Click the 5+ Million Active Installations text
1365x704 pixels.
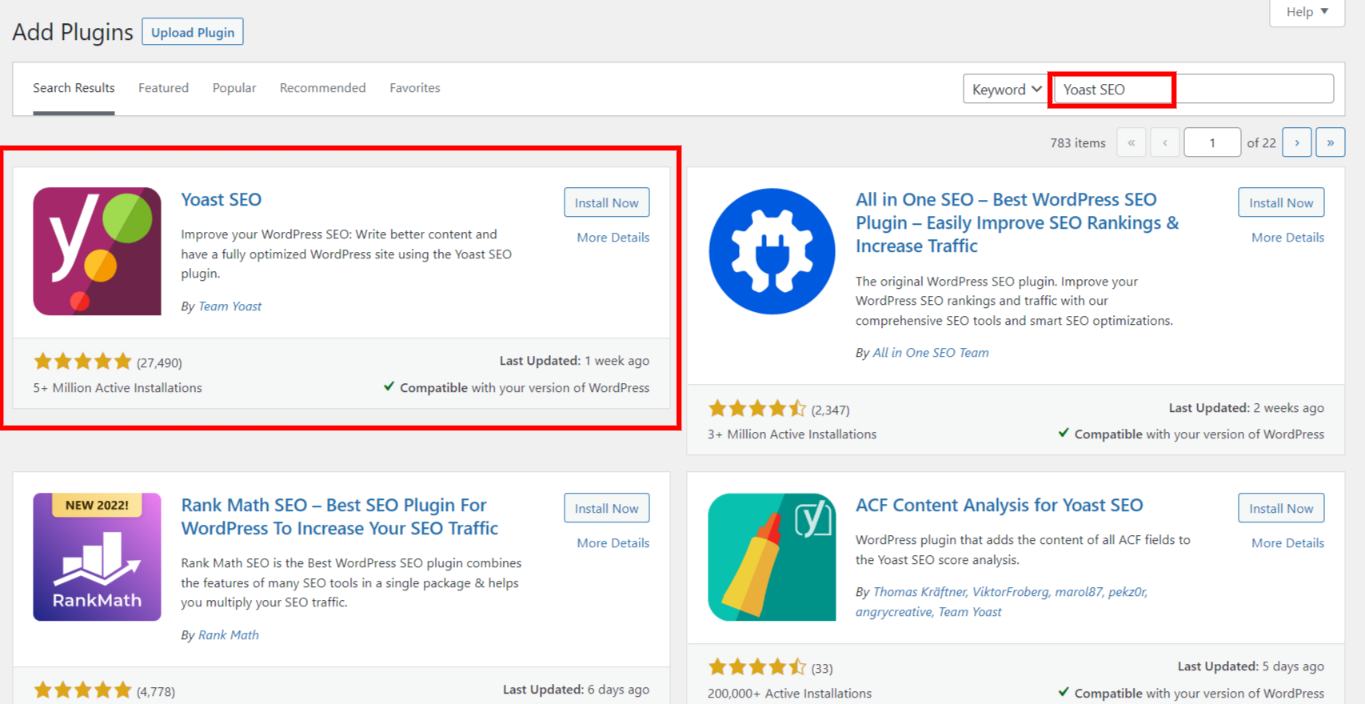(117, 388)
